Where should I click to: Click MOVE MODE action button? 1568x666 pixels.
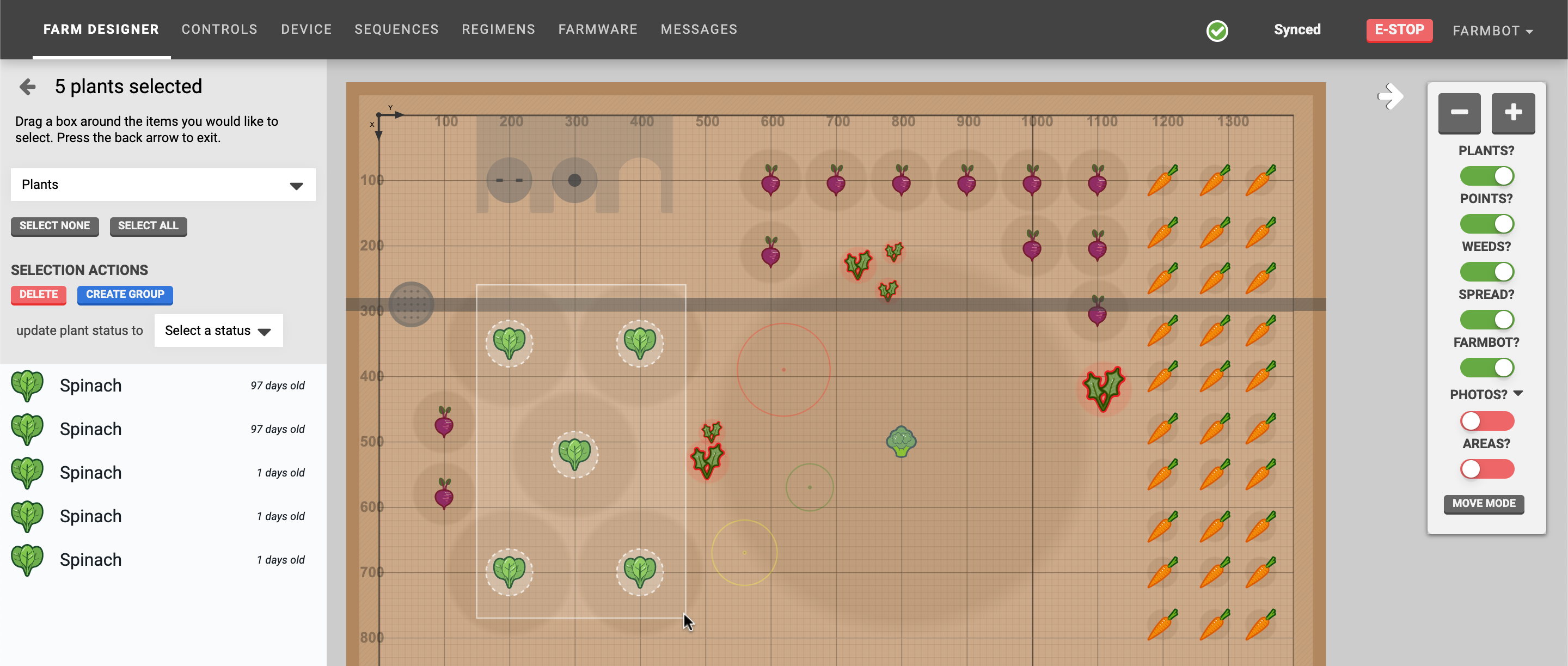[1484, 503]
